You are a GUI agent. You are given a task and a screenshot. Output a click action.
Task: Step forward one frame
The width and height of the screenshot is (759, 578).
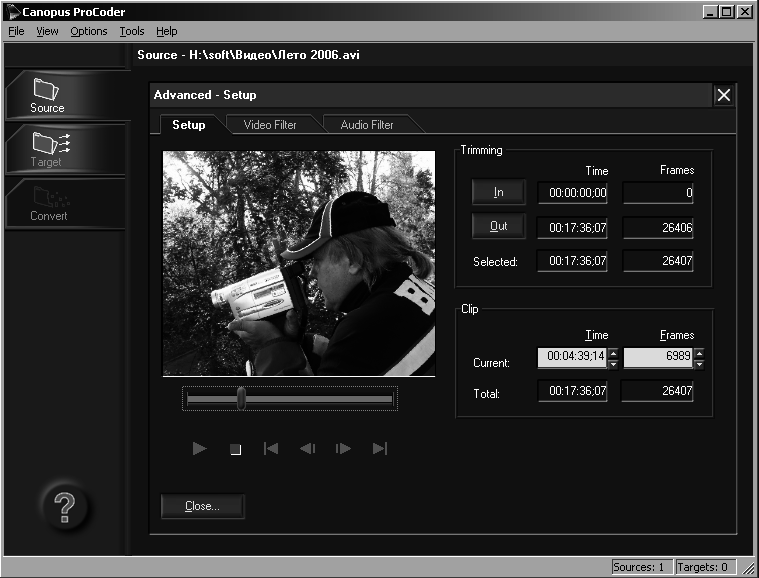pyautogui.click(x=343, y=449)
